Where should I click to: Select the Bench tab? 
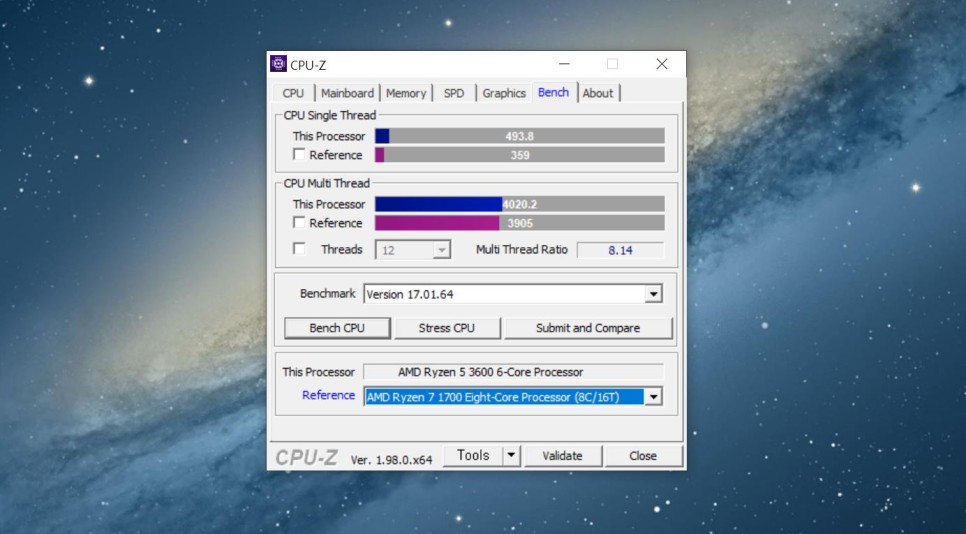point(553,92)
